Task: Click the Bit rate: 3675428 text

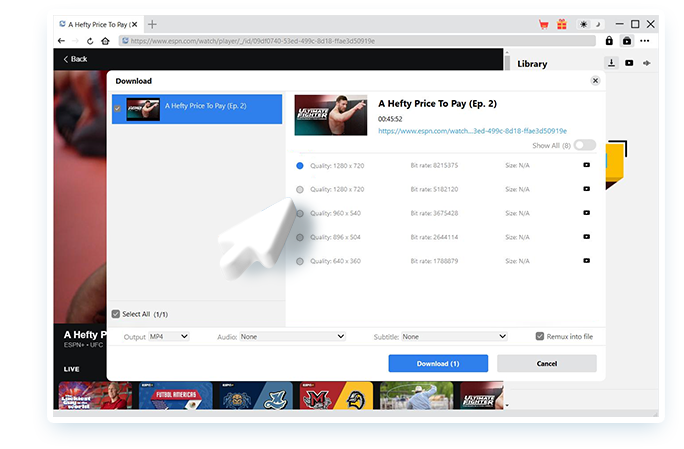Action: 434,213
